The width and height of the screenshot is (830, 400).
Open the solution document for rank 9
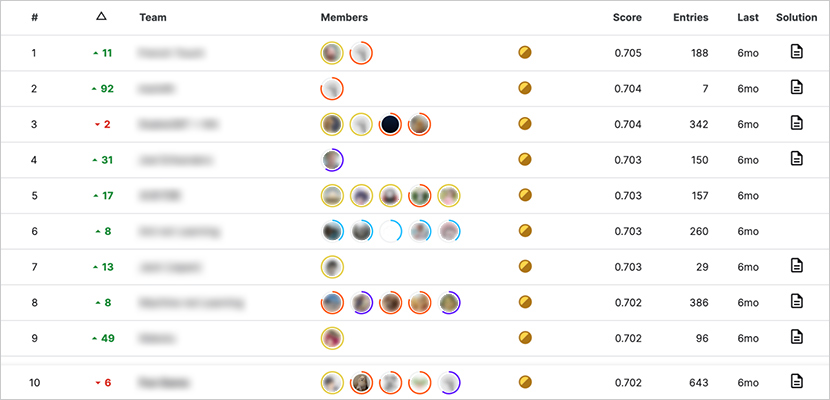tap(797, 337)
